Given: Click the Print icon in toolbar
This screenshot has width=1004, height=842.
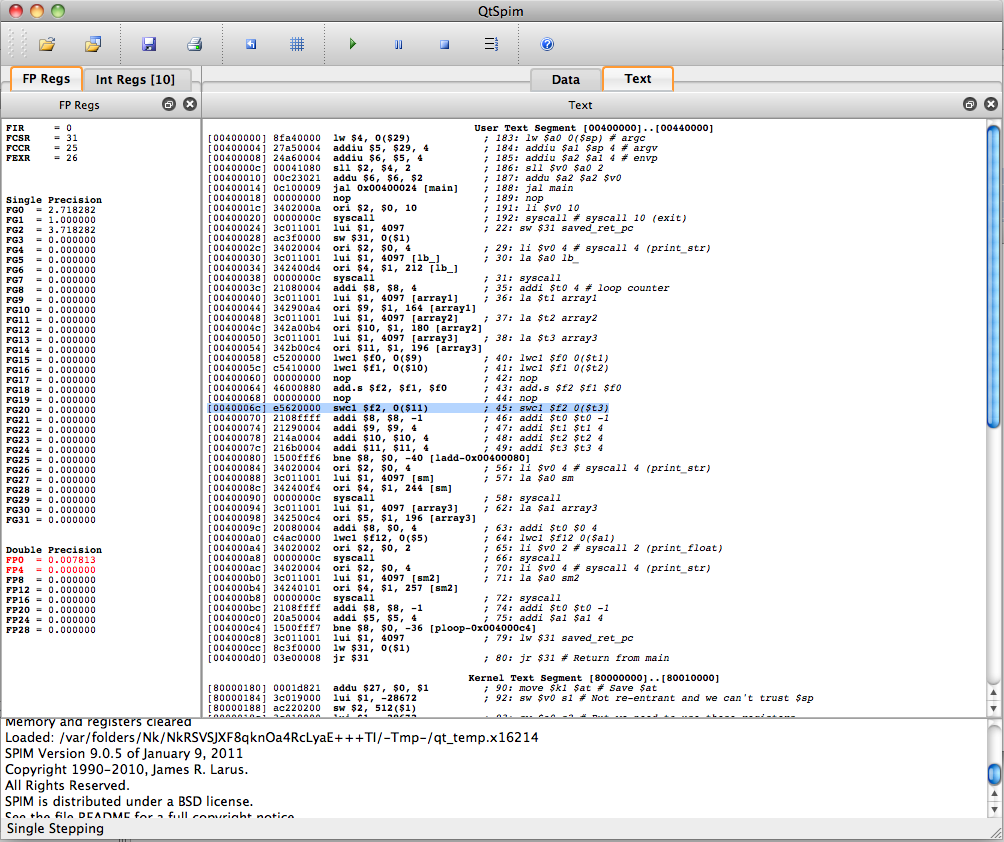Looking at the screenshot, I should [x=195, y=44].
